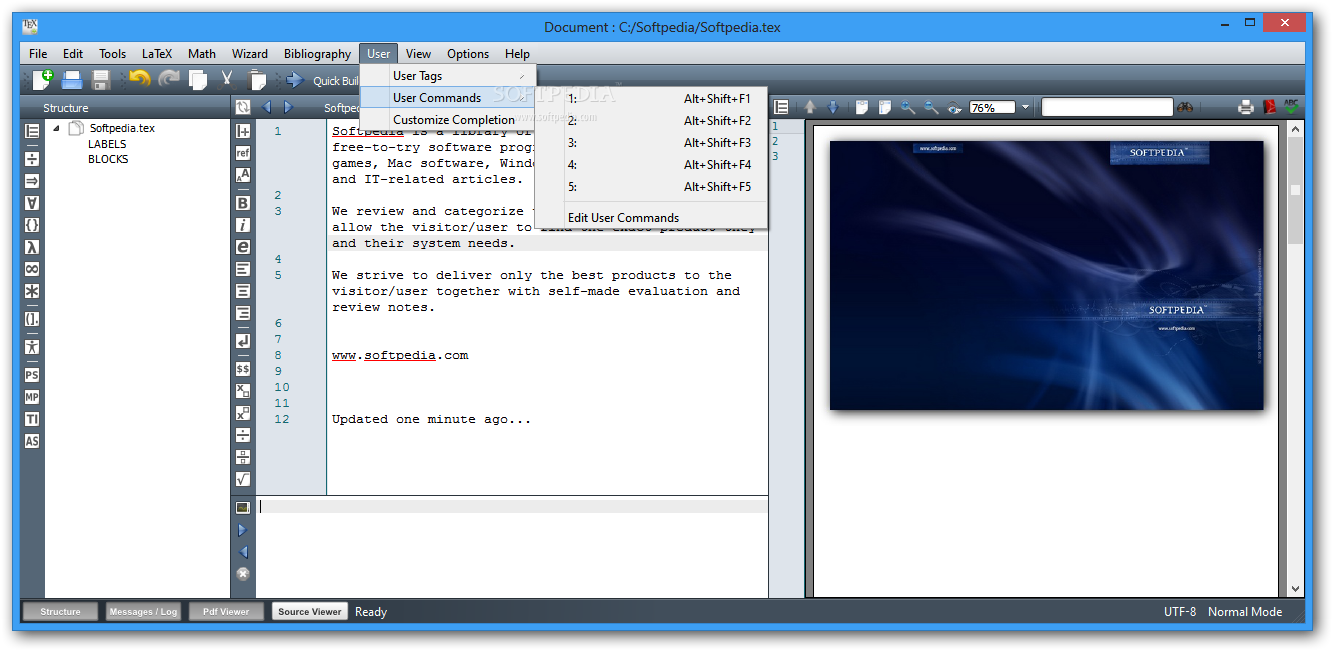Toggle the Messages / Log panel

click(143, 611)
